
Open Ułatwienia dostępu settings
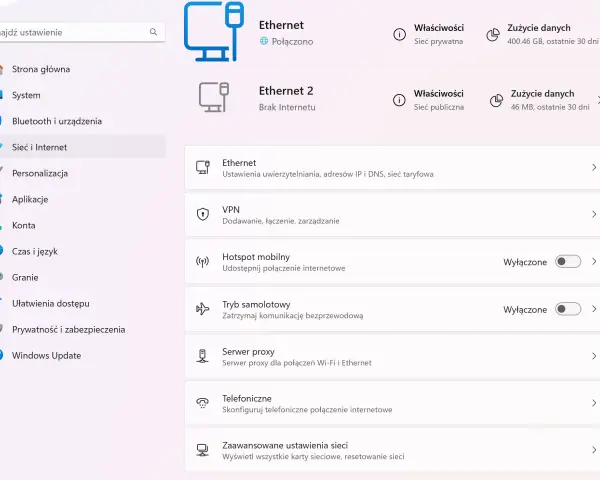(82, 304)
